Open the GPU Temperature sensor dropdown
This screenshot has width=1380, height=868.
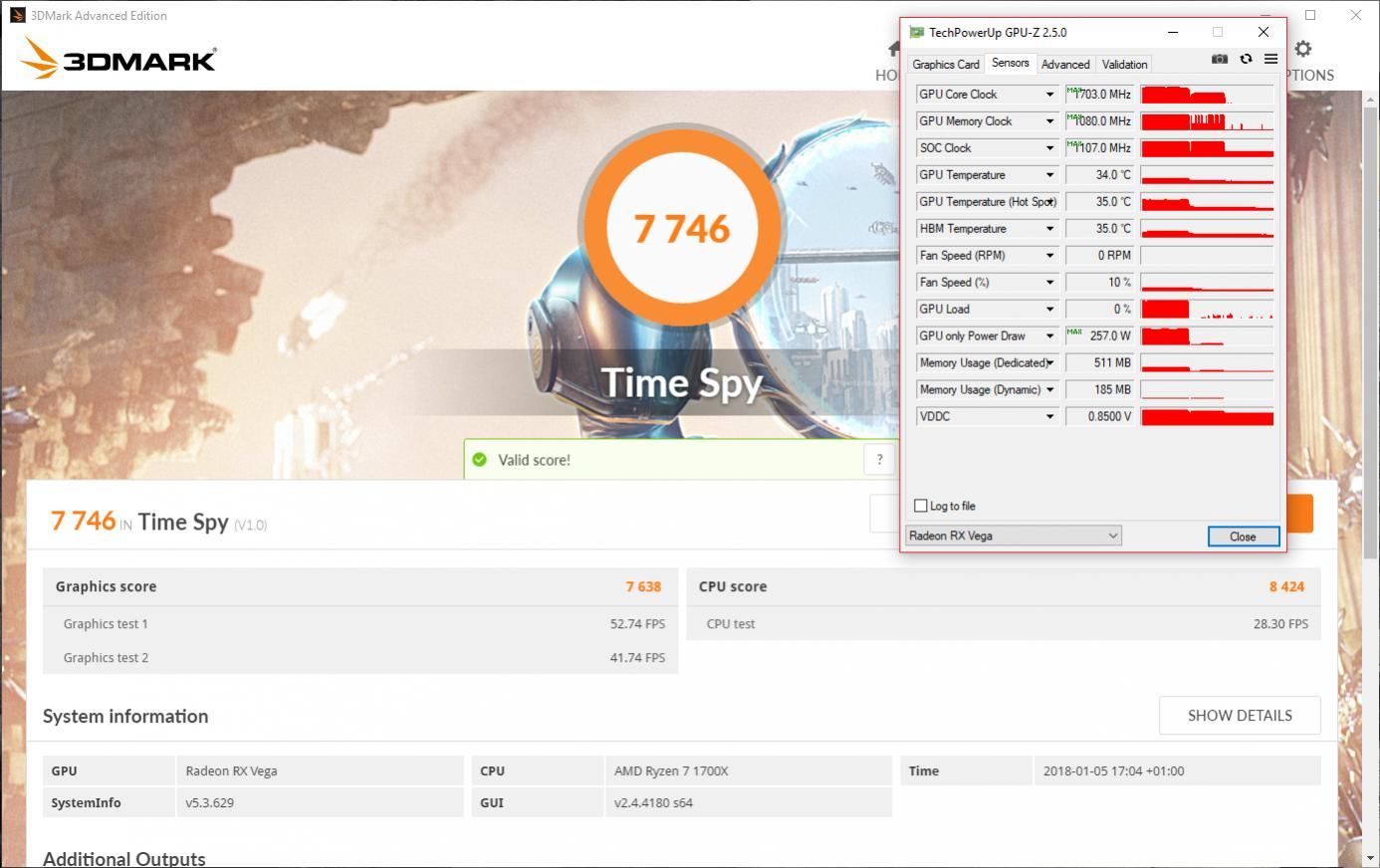tap(1049, 175)
